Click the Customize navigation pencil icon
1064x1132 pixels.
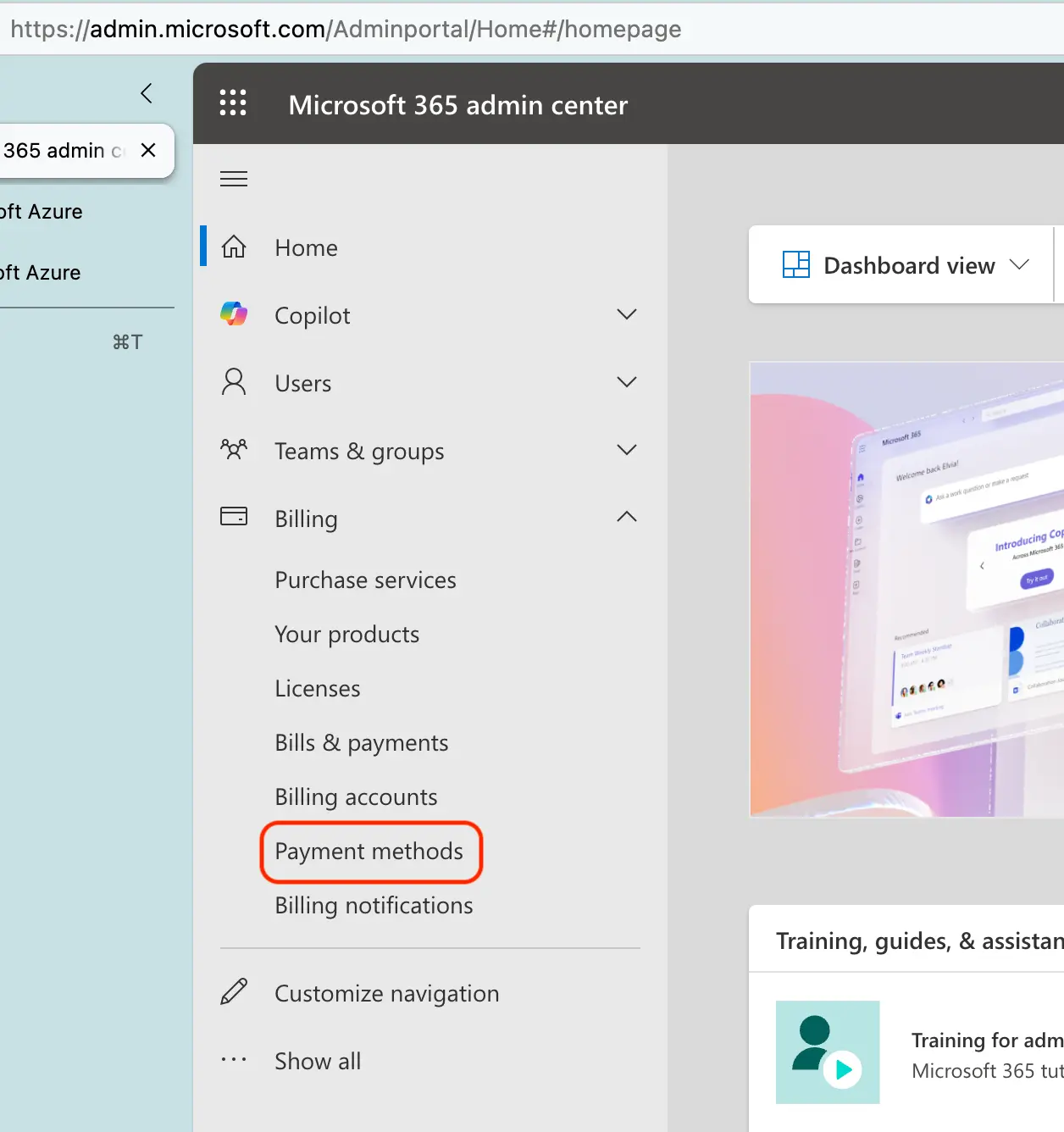click(x=234, y=991)
